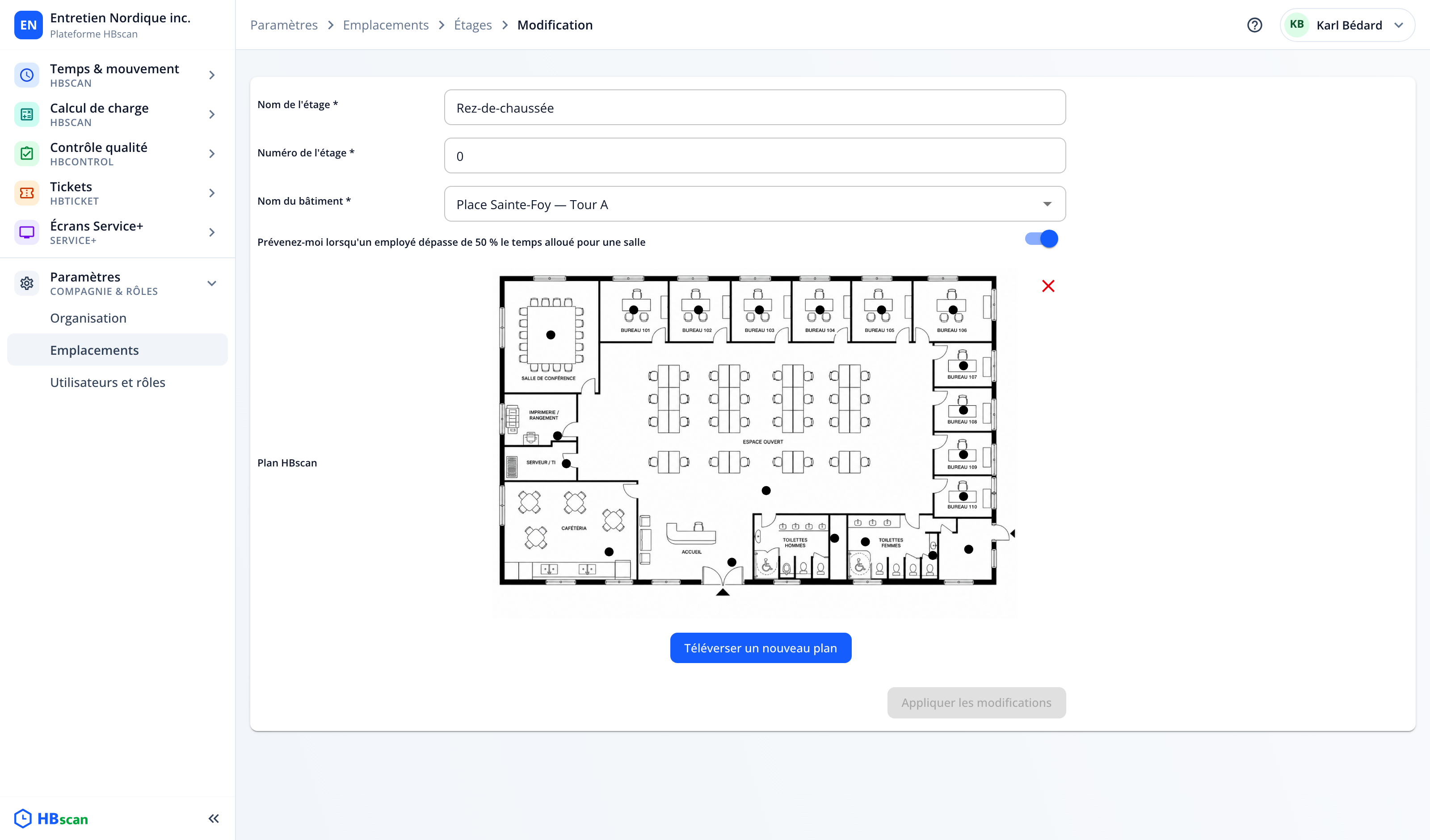Open the Nom du bâtiment dropdown

coord(755,204)
